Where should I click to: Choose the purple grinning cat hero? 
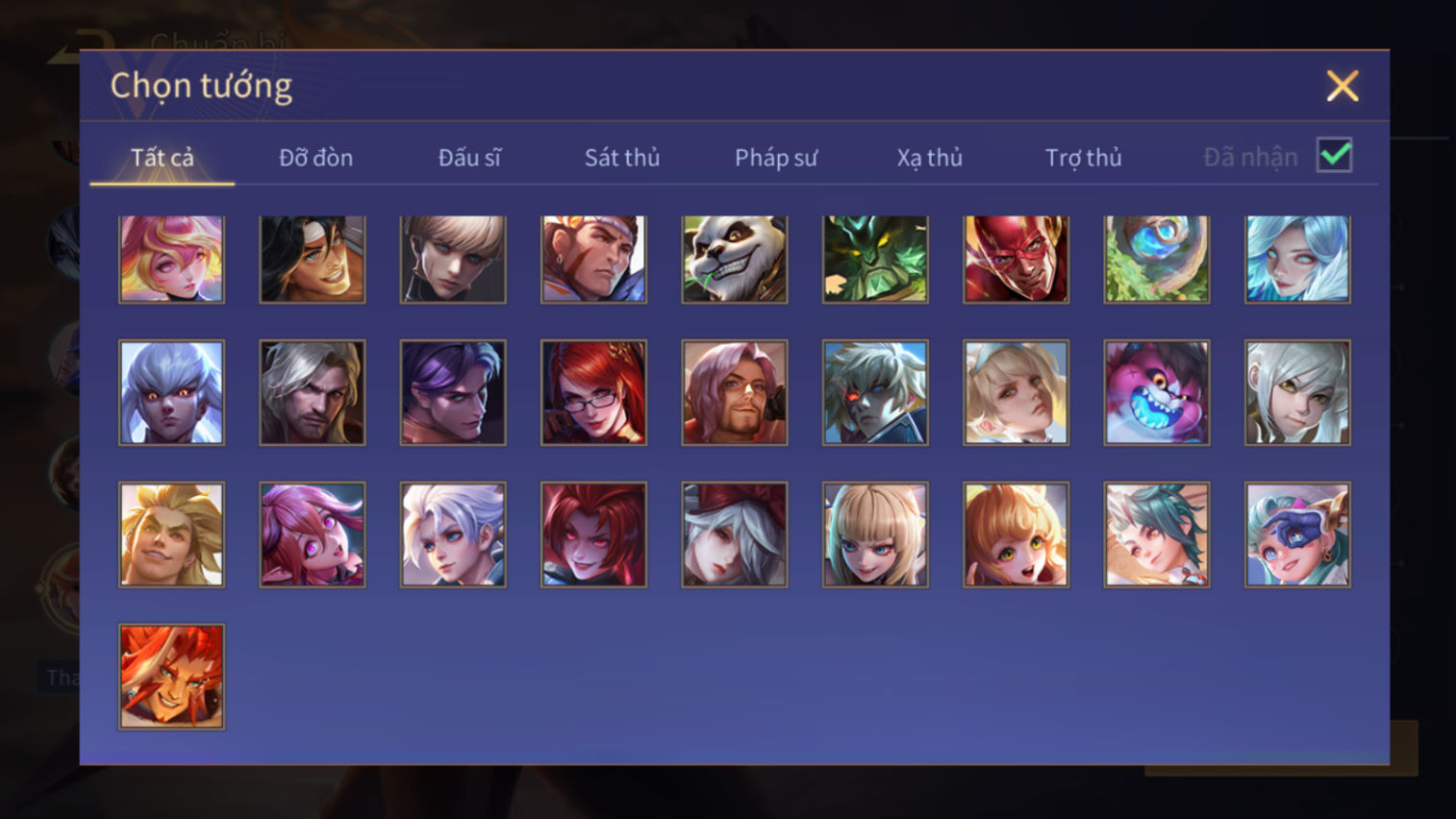[x=1156, y=392]
